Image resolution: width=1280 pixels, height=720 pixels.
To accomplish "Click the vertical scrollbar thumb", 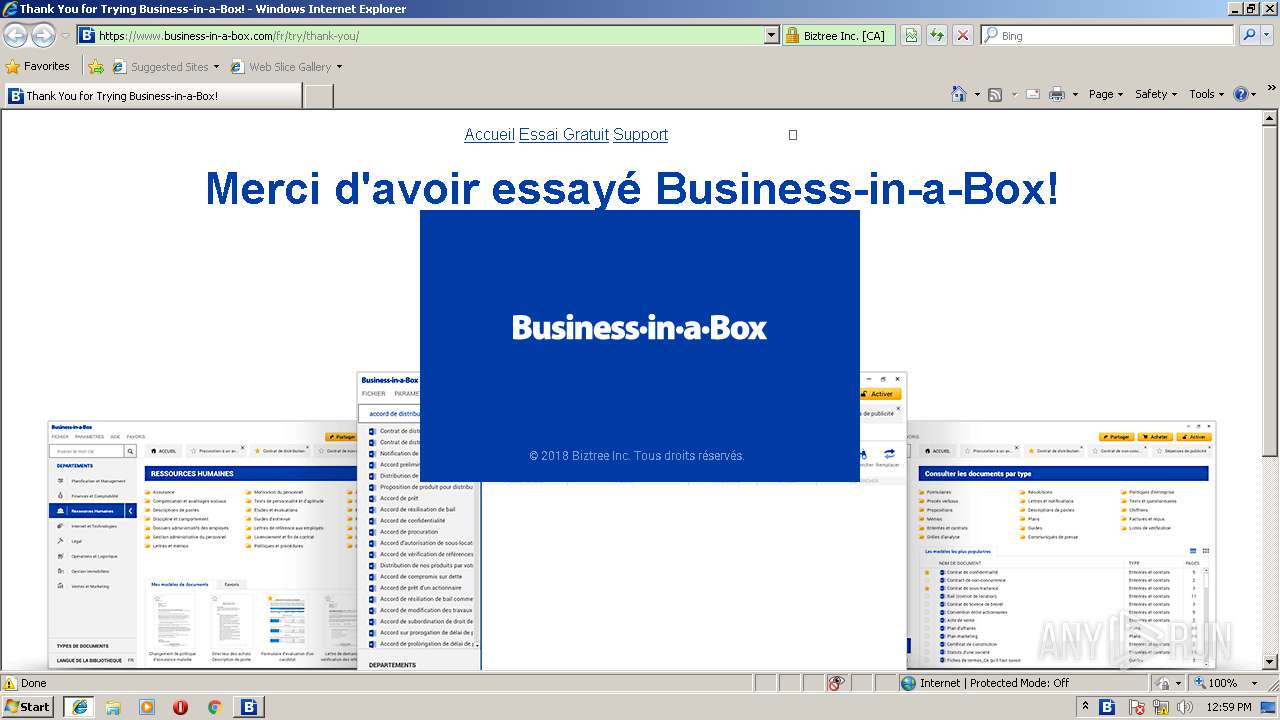I will click(x=1270, y=290).
